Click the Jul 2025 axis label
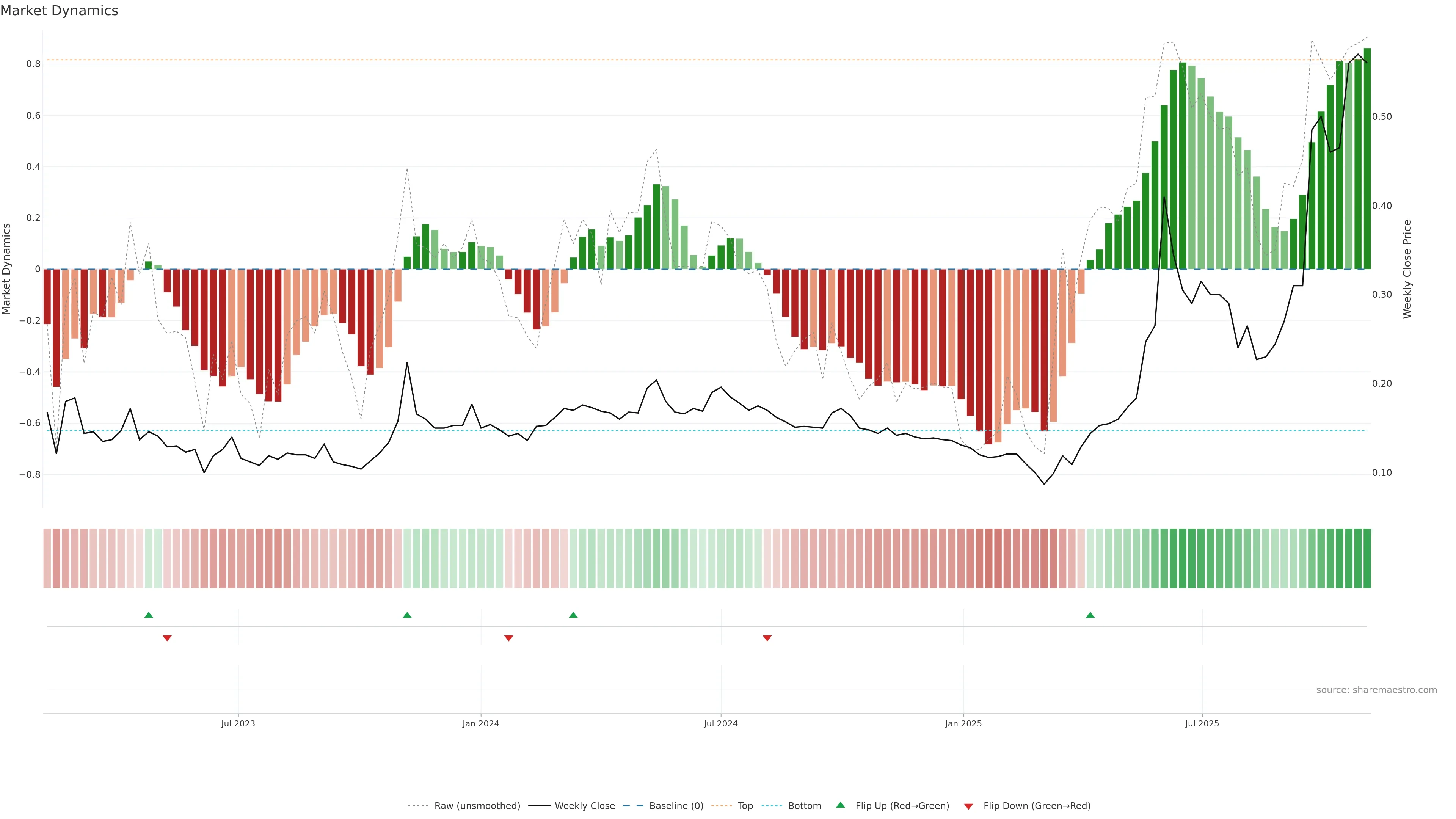The image size is (1456, 819). pos(1202,723)
